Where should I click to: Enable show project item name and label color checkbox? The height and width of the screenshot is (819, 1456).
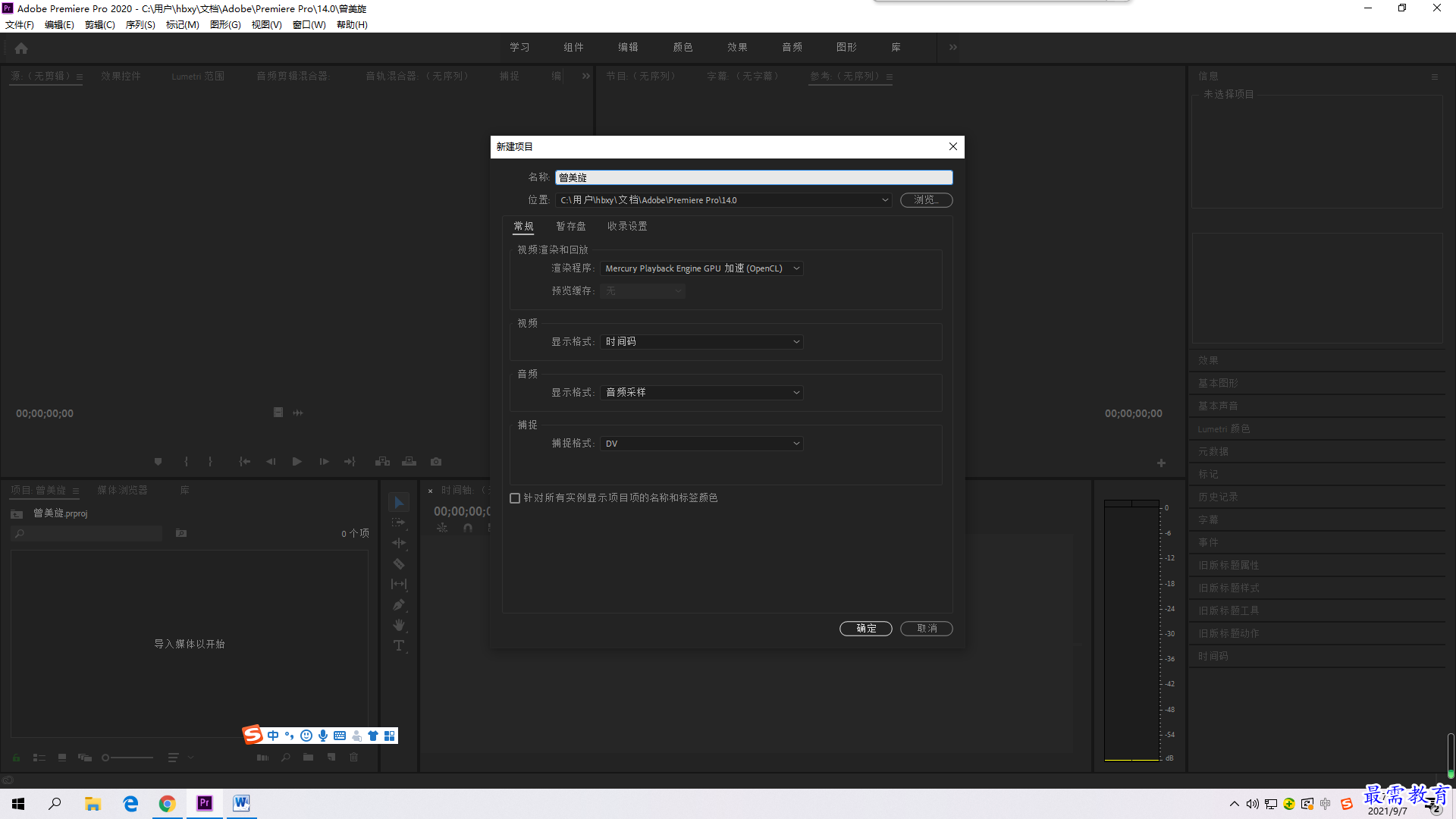(x=515, y=498)
